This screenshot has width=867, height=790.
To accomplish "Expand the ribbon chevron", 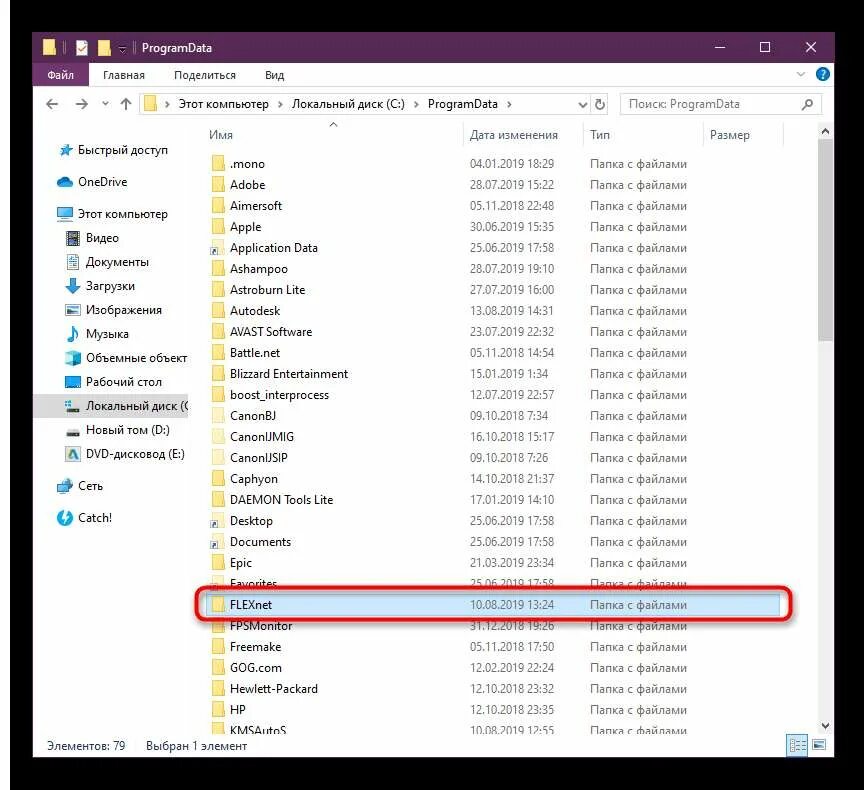I will pos(801,74).
